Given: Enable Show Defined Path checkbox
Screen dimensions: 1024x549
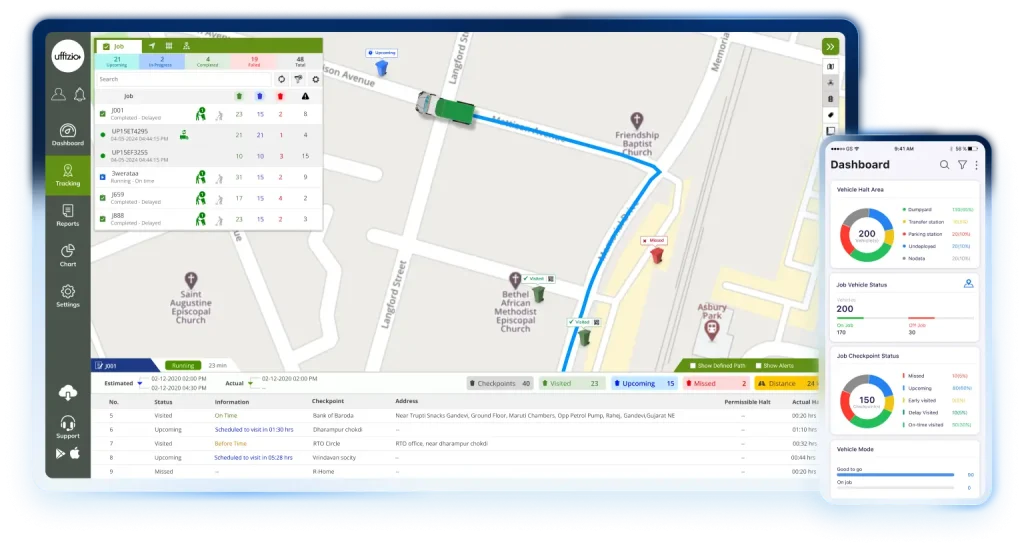Looking at the screenshot, I should pyautogui.click(x=693, y=366).
